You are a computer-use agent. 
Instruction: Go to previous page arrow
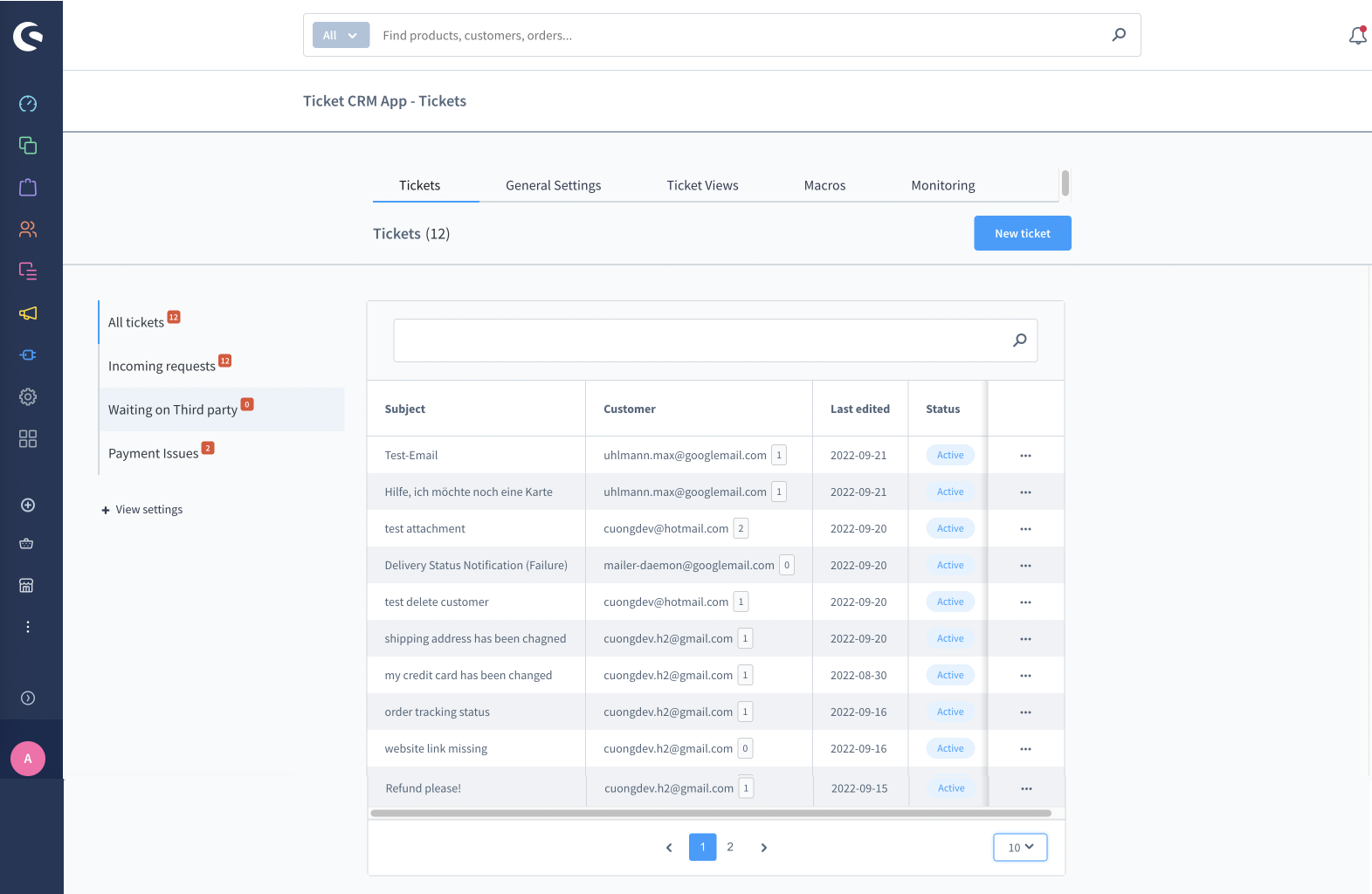point(669,848)
